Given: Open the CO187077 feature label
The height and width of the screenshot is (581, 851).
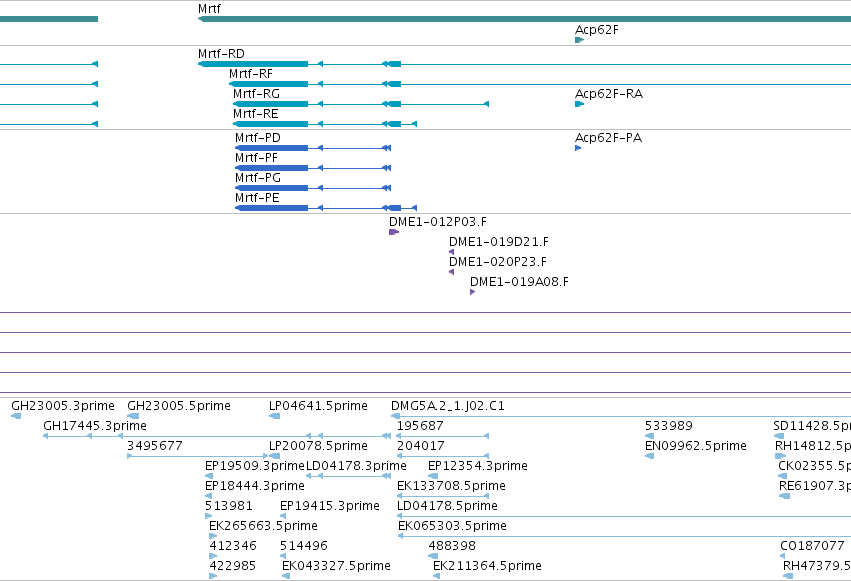Looking at the screenshot, I should point(812,546).
